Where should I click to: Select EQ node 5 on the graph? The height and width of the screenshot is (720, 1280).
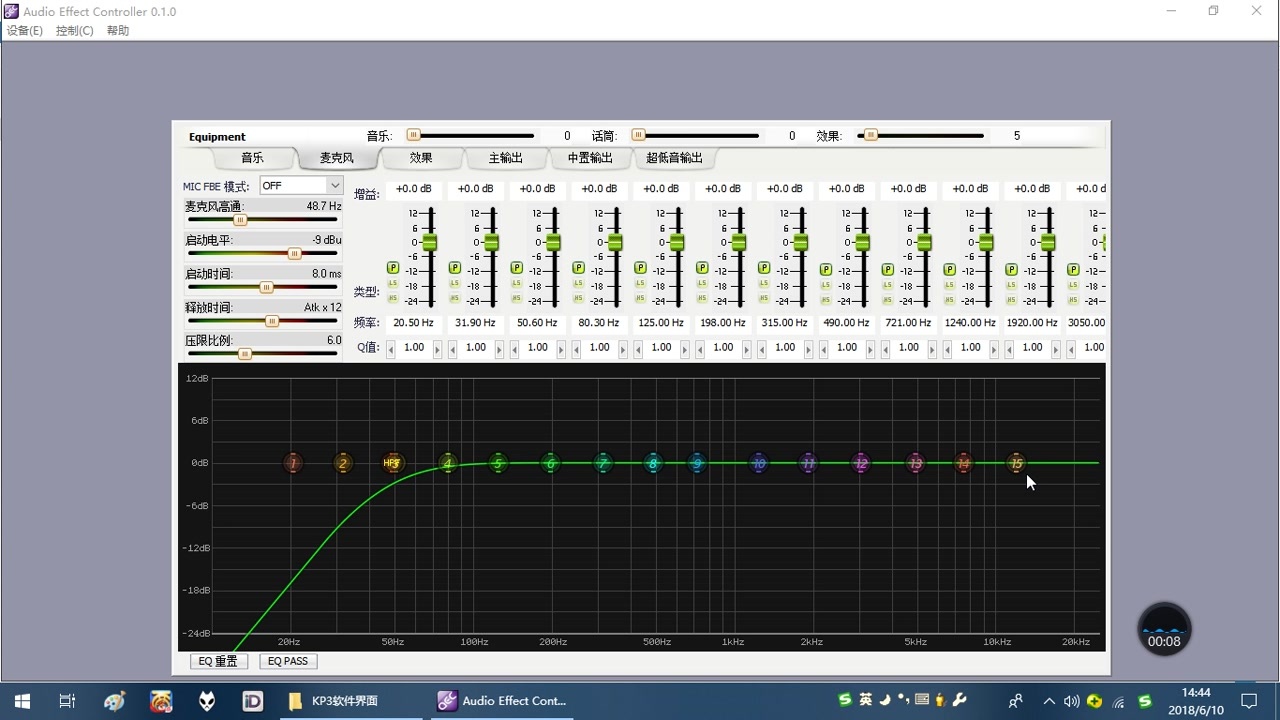pos(497,463)
